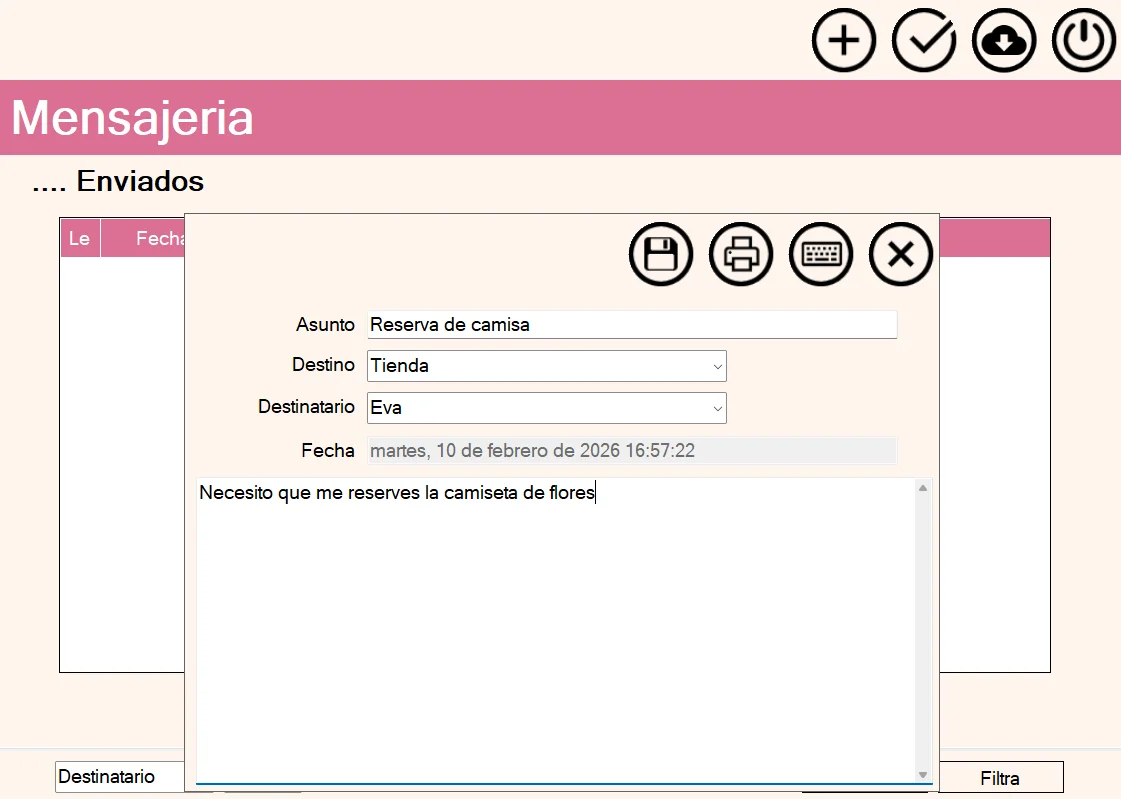
Task: Click the scroll down arrow of message body
Action: click(923, 775)
